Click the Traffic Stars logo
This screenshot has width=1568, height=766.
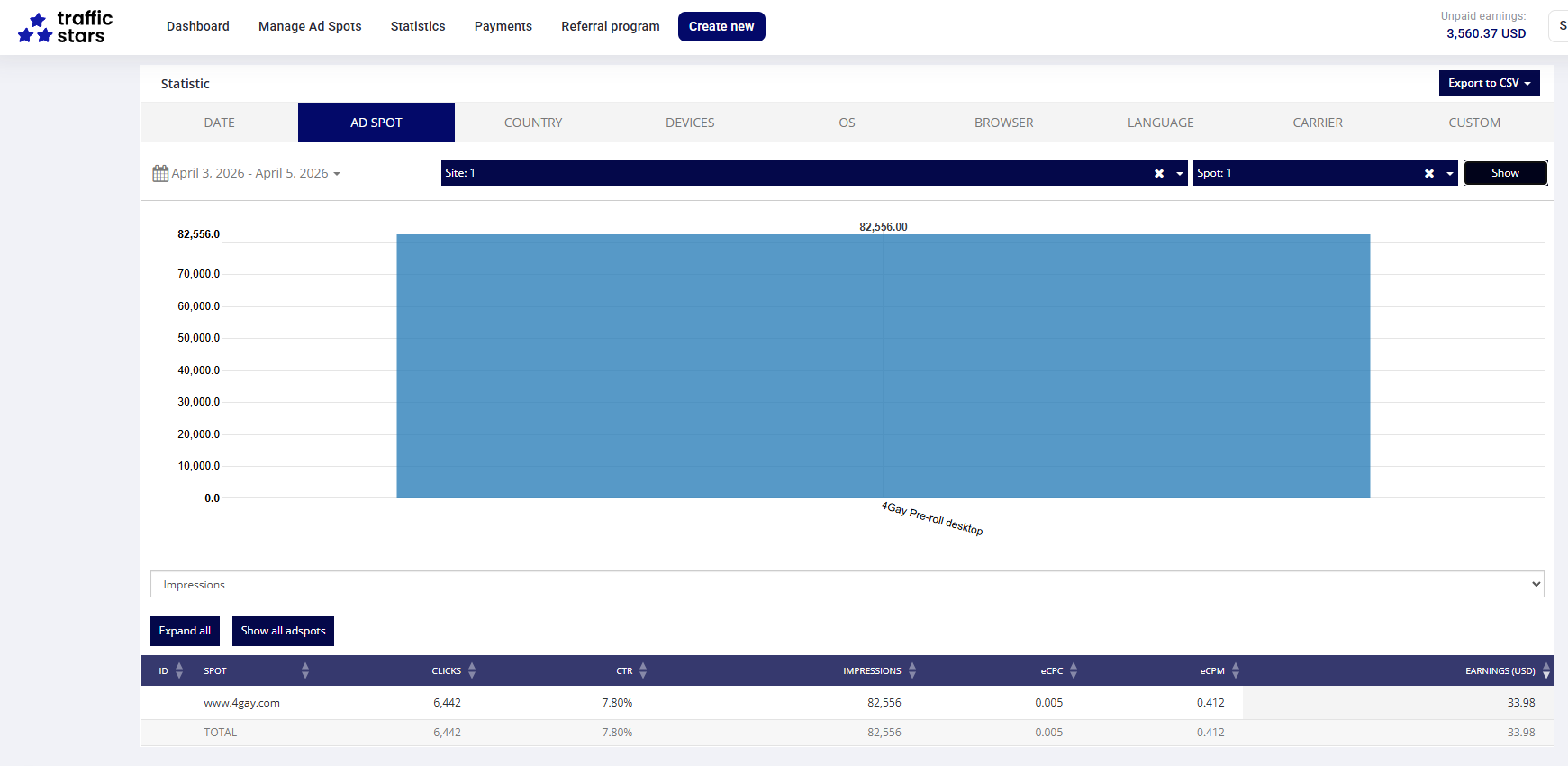point(66,27)
